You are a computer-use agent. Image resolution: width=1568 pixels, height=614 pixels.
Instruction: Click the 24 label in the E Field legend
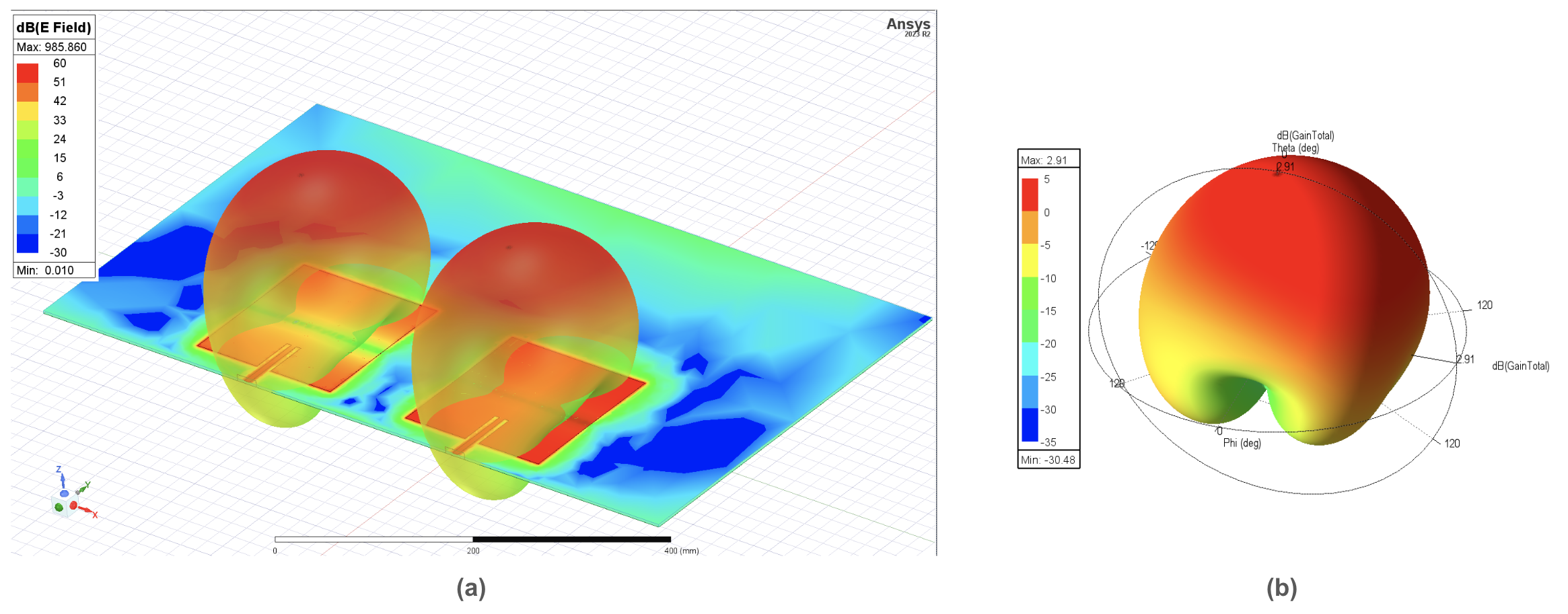click(59, 139)
